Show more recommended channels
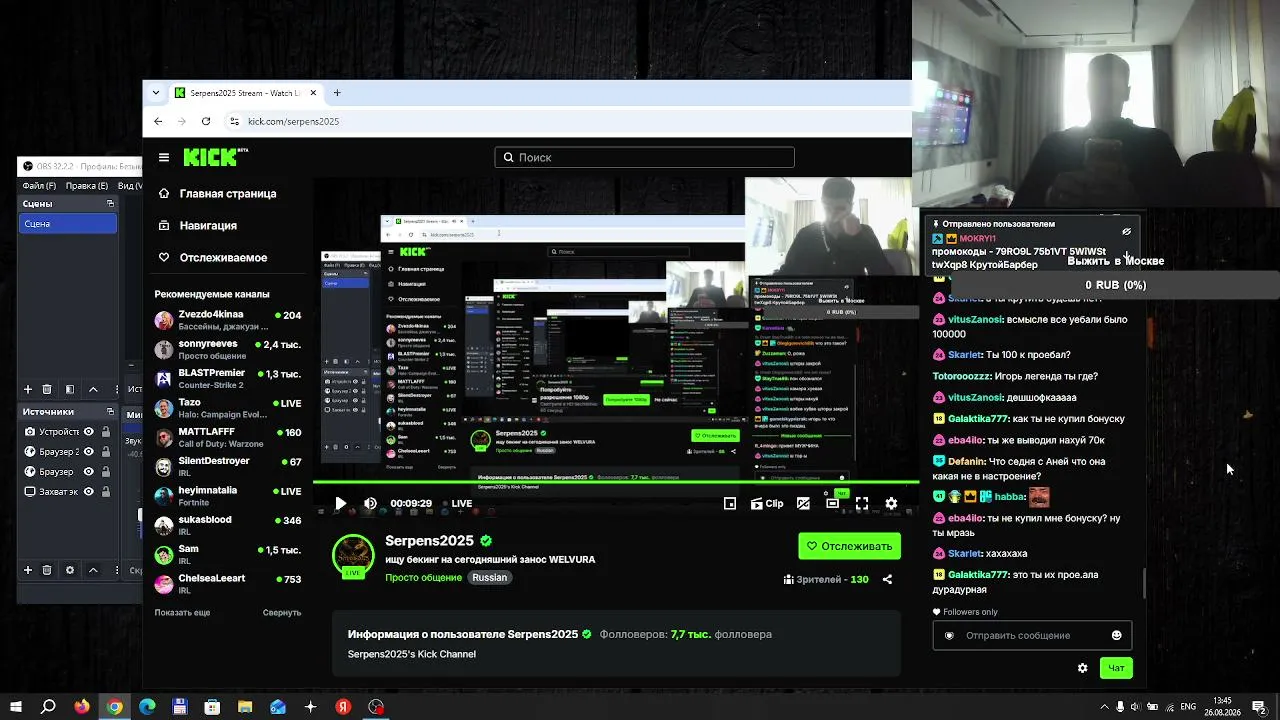Image resolution: width=1280 pixels, height=720 pixels. coord(182,612)
